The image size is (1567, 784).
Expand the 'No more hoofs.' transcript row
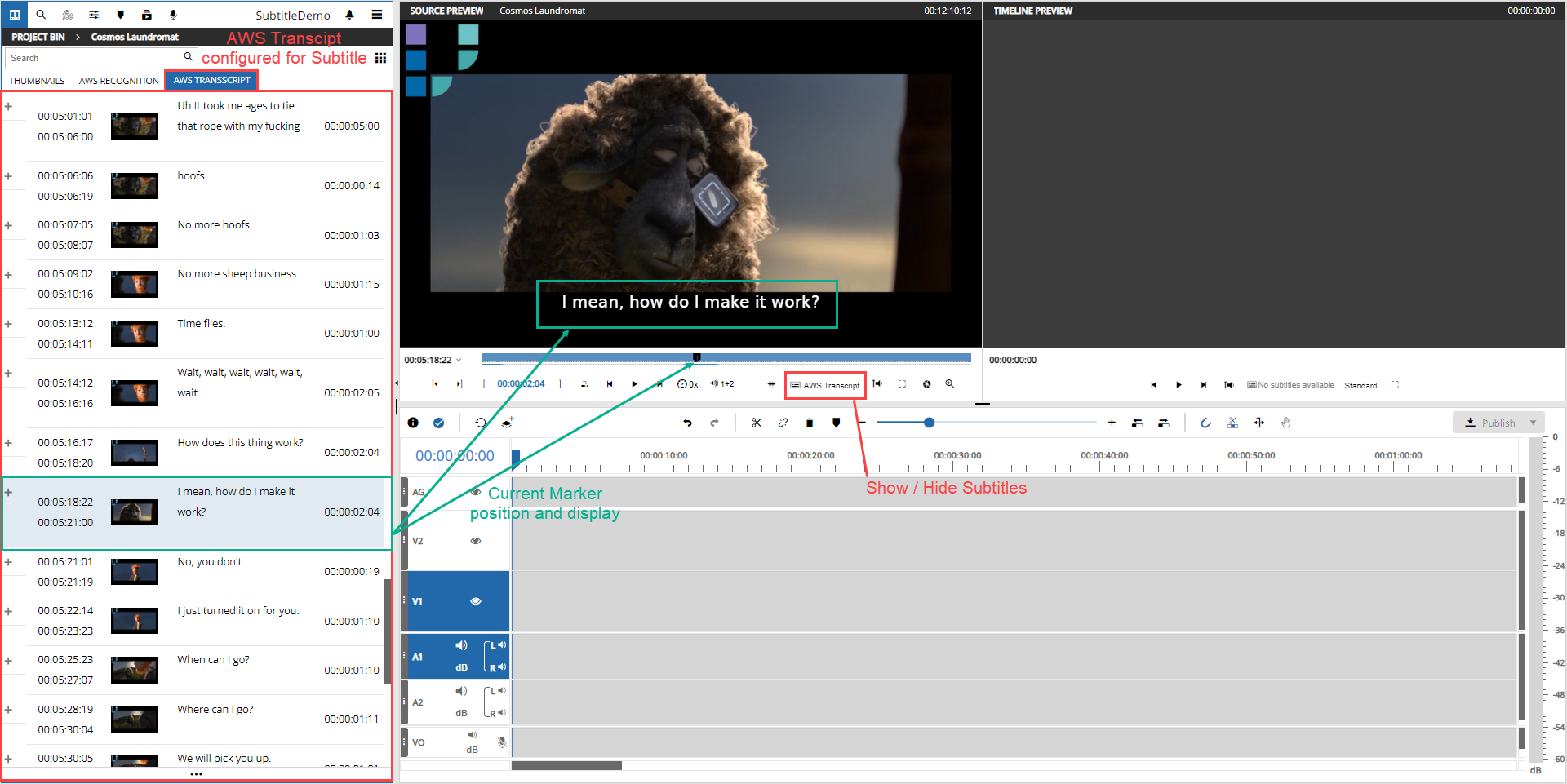point(8,225)
